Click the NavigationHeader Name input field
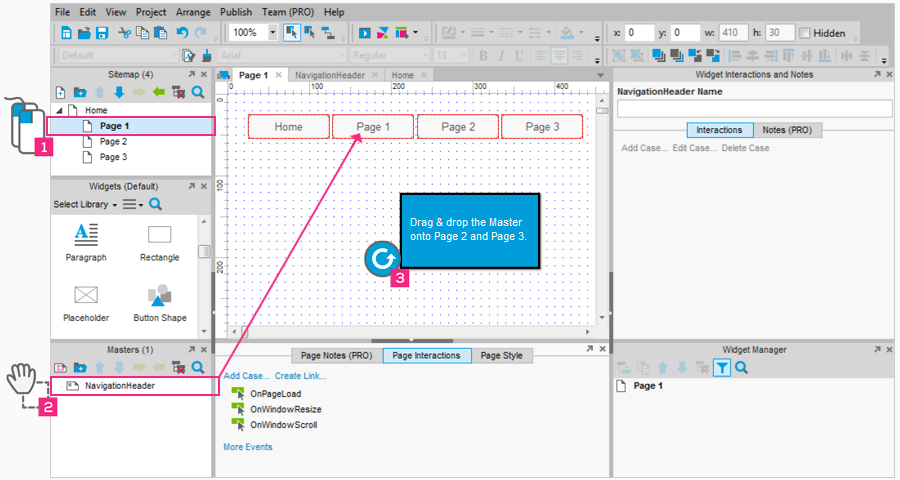The width and height of the screenshot is (900, 480). tap(754, 109)
